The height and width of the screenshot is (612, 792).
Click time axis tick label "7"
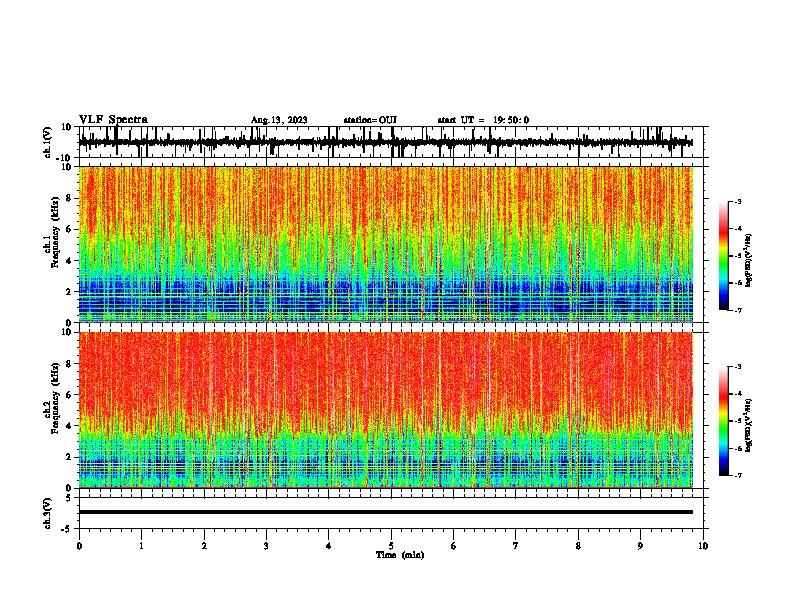(516, 546)
